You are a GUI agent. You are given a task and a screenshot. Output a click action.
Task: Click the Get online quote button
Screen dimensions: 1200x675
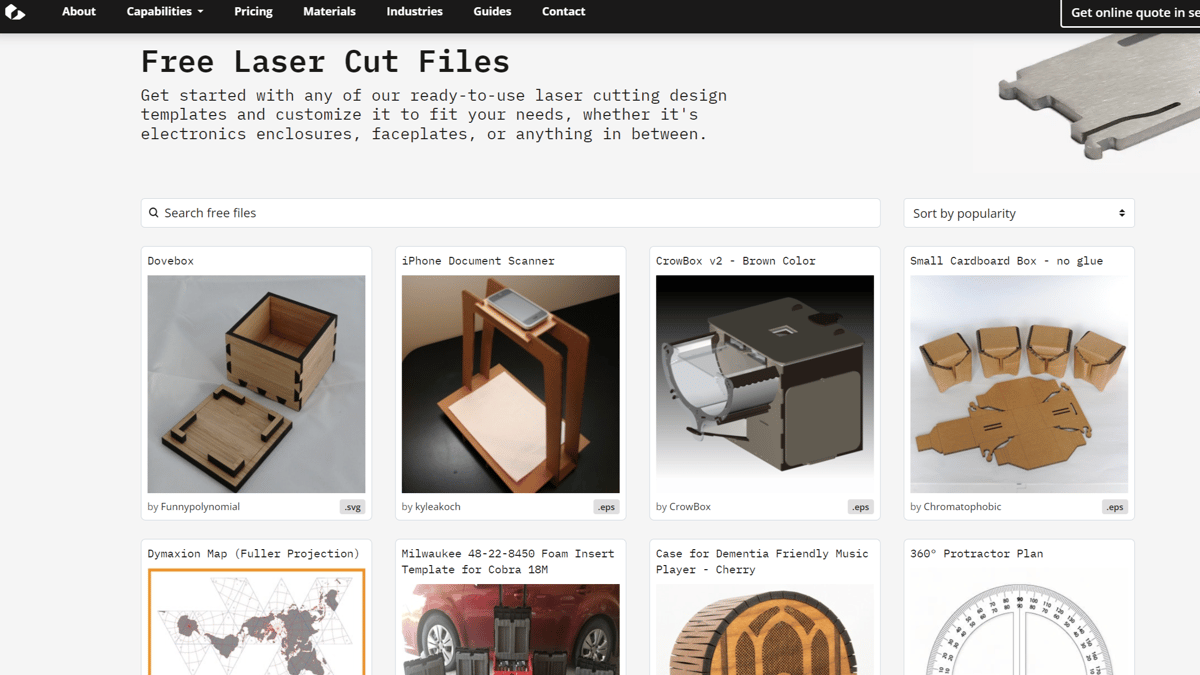coord(1131,13)
